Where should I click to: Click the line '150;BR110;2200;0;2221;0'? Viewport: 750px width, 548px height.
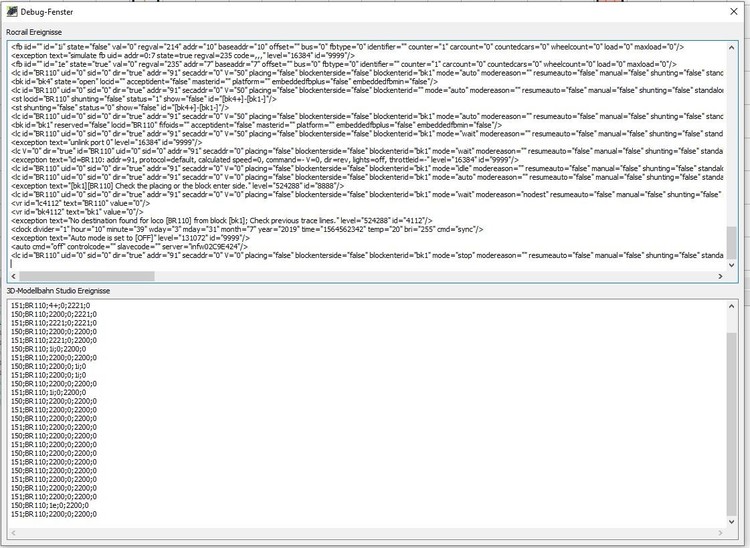(x=54, y=314)
